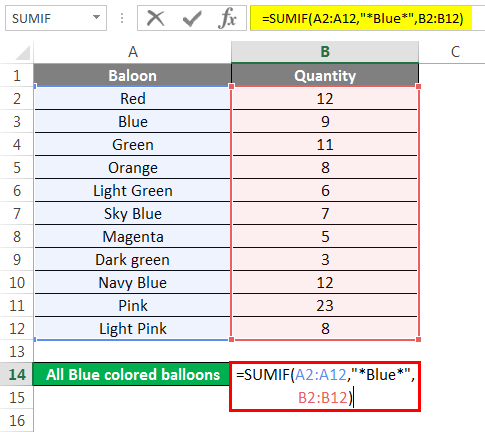Click the Select All corner triangle
The width and height of the screenshot is (485, 432).
coord(22,53)
